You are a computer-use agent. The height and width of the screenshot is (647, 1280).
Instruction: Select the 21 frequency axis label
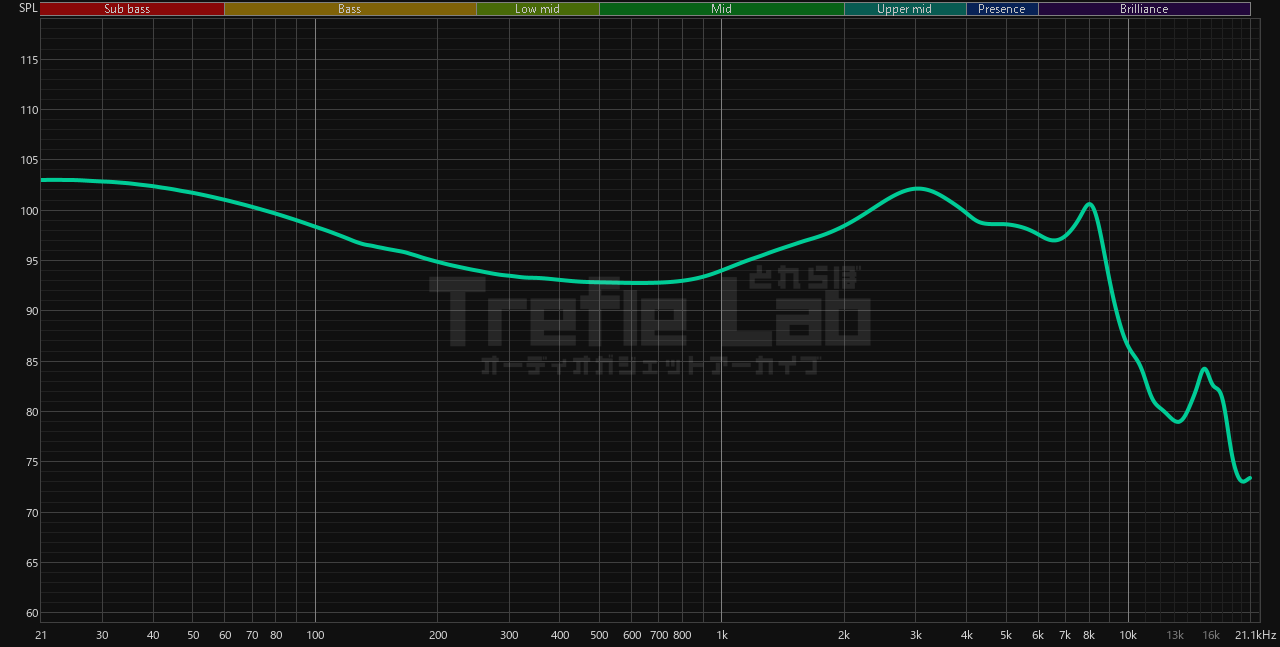41,635
